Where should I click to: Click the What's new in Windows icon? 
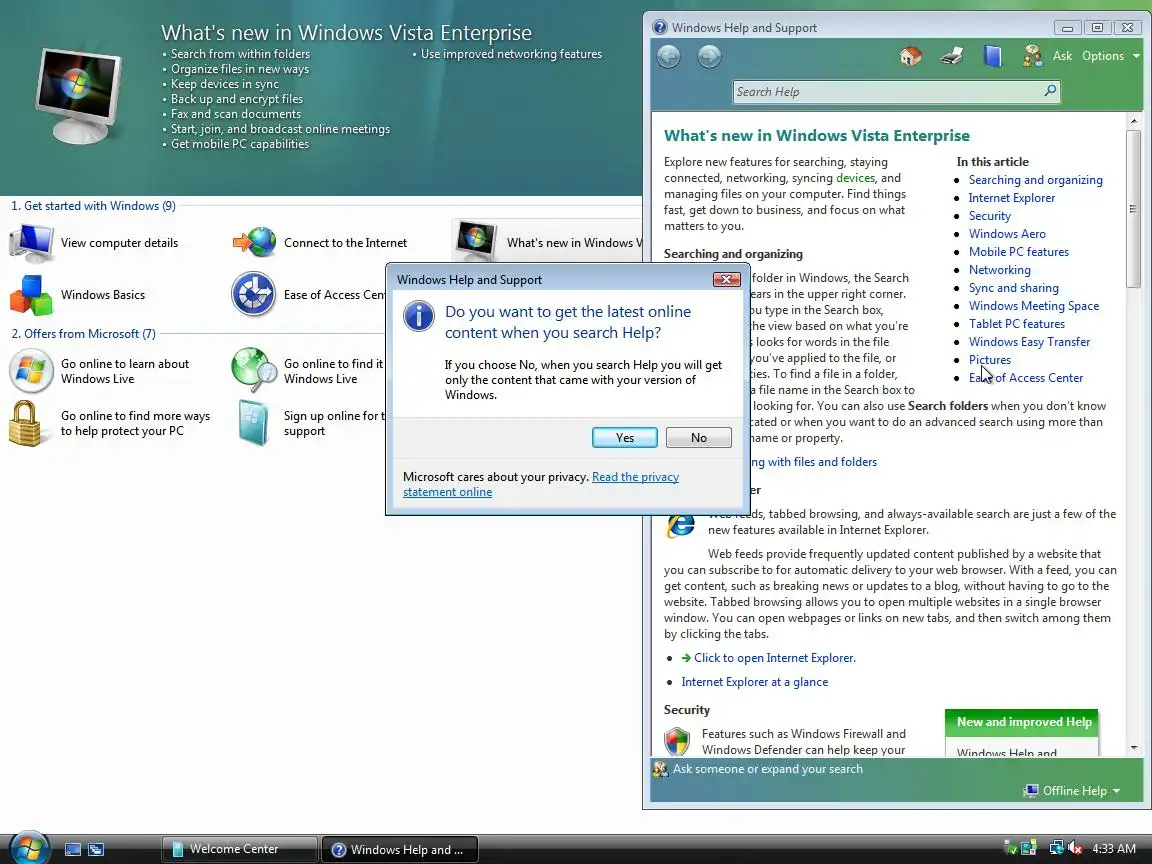[476, 241]
